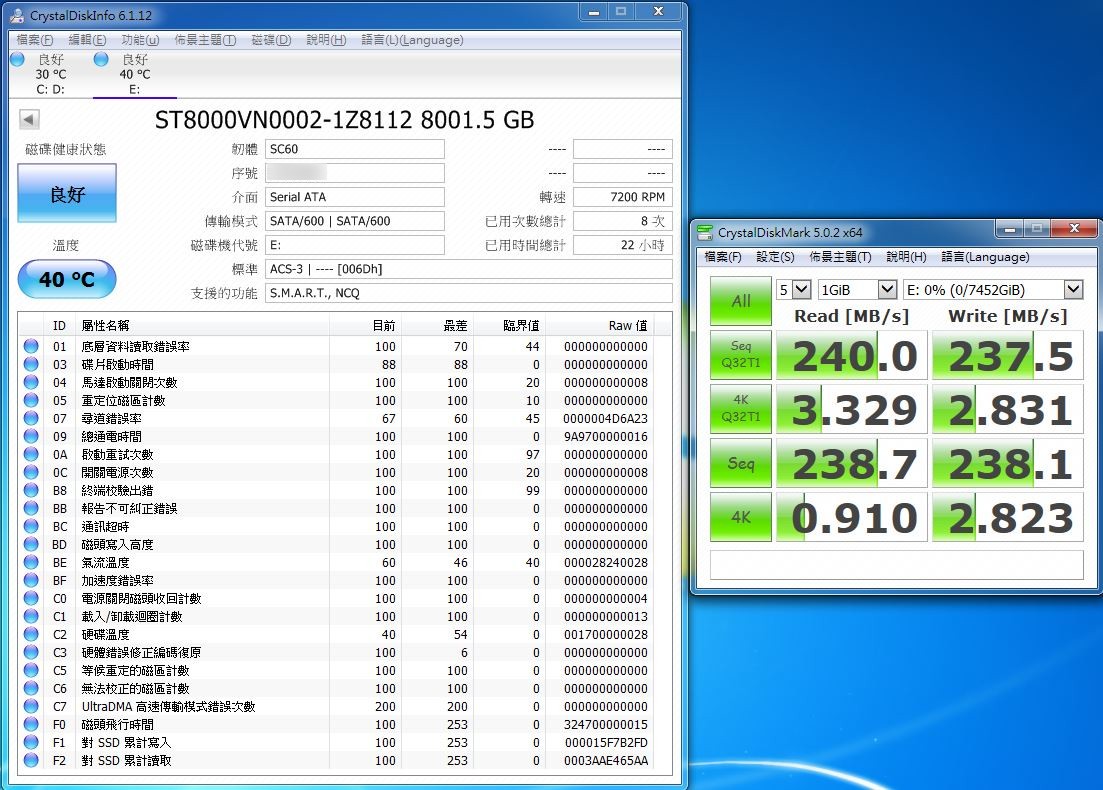
Task: Click the interface field showing Serial ATA
Action: point(355,197)
